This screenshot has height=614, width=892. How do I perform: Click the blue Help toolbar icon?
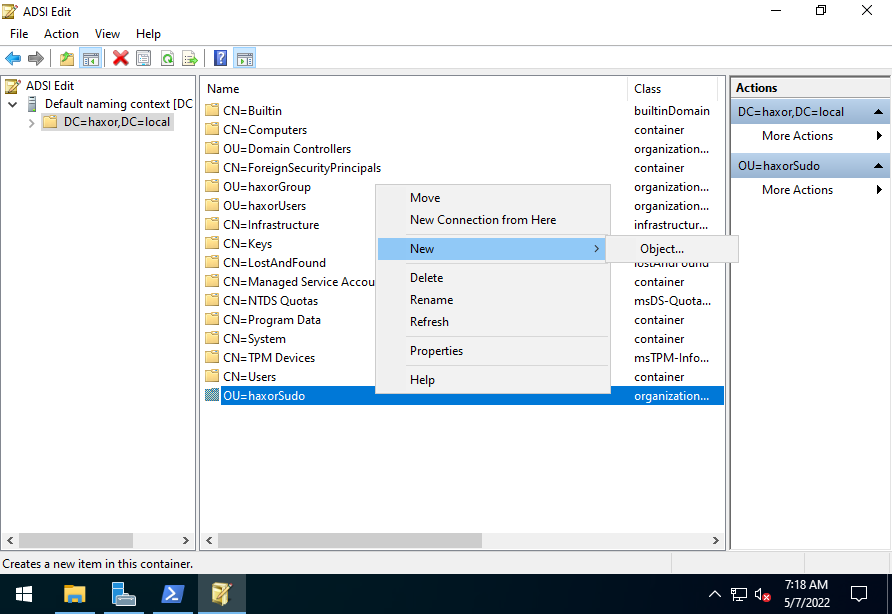[x=220, y=58]
